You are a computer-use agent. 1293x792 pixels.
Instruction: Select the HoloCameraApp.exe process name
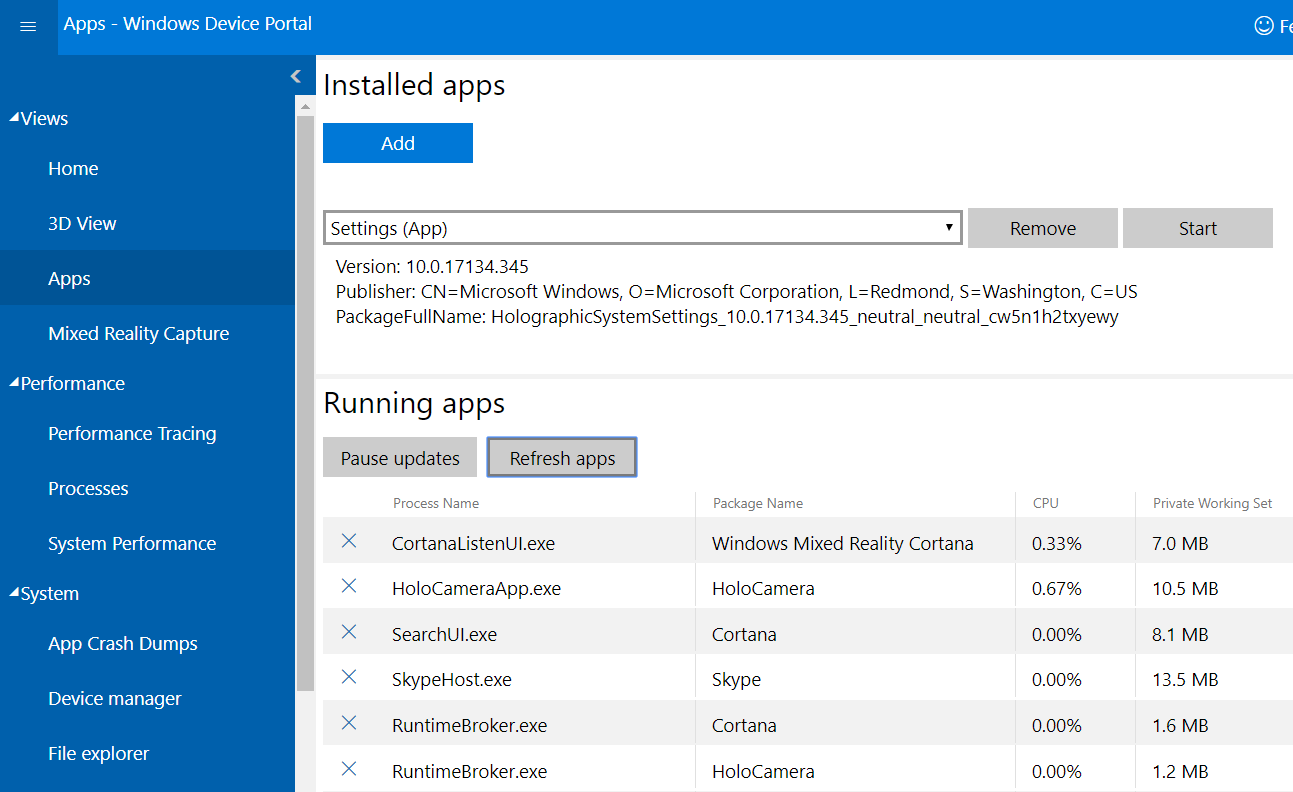pos(476,589)
